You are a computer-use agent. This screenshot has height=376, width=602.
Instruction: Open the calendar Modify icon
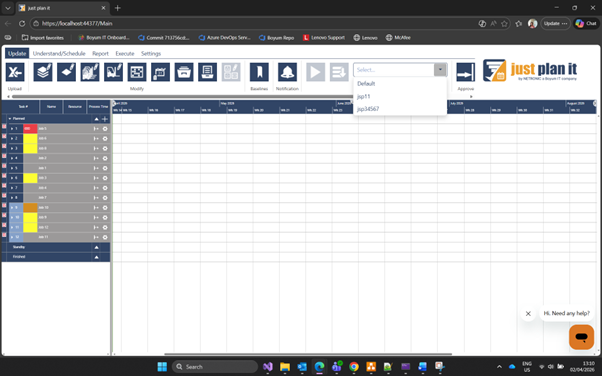click(160, 72)
